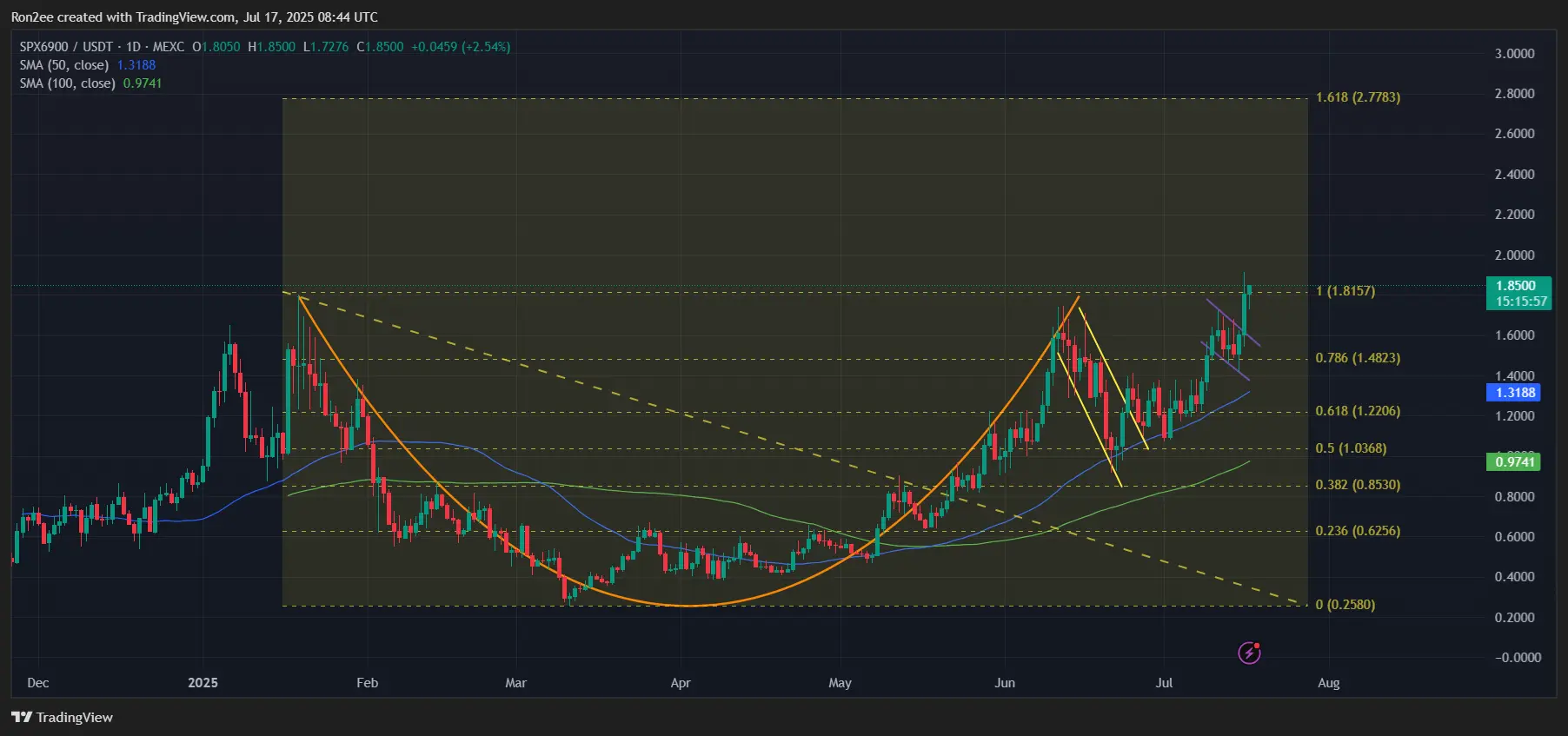Click the Mar label on time axis
The width and height of the screenshot is (1568, 736).
(x=516, y=683)
